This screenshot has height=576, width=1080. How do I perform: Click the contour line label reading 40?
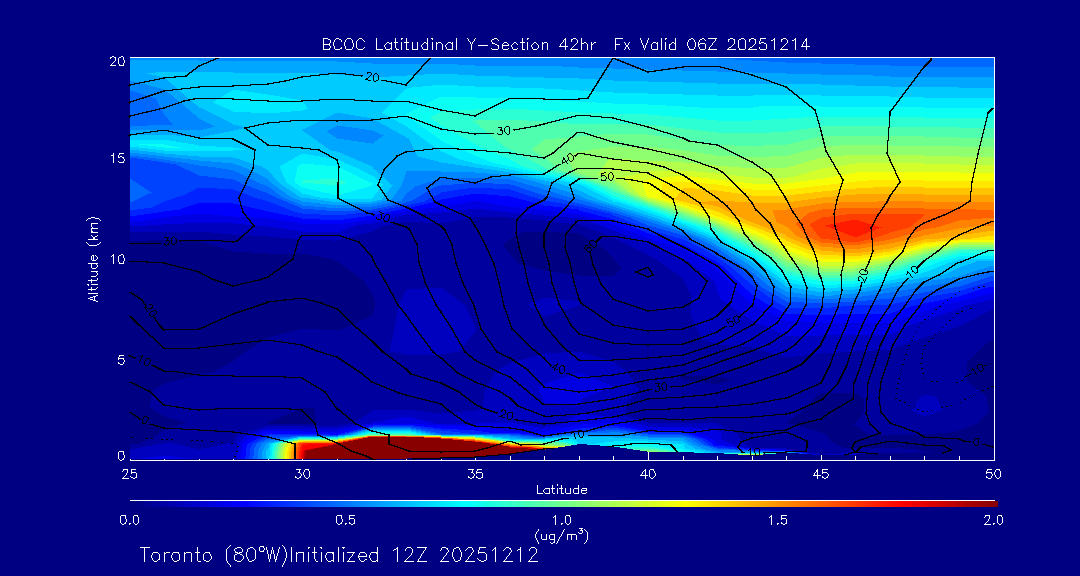(568, 160)
